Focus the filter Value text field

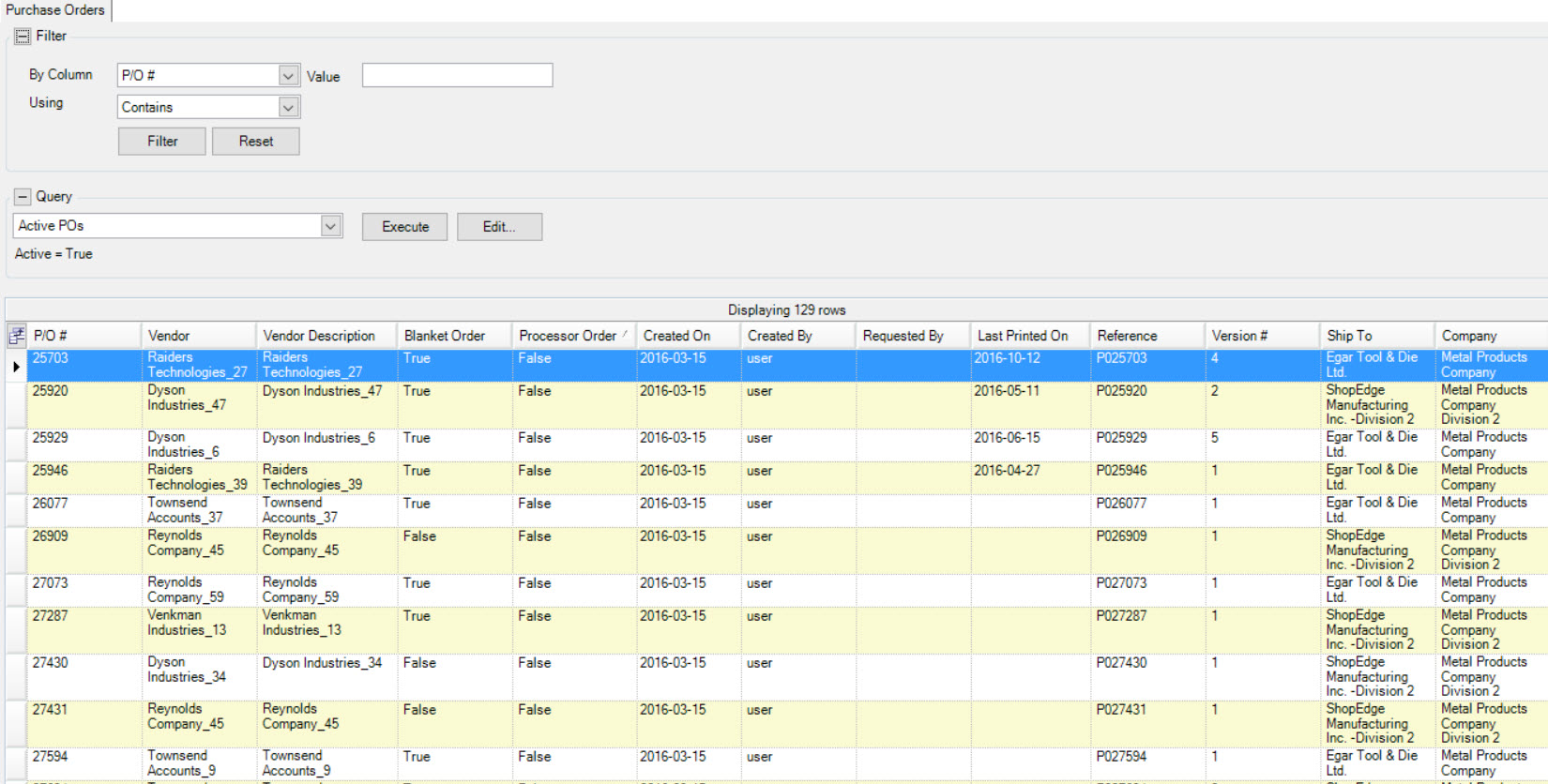tap(457, 75)
